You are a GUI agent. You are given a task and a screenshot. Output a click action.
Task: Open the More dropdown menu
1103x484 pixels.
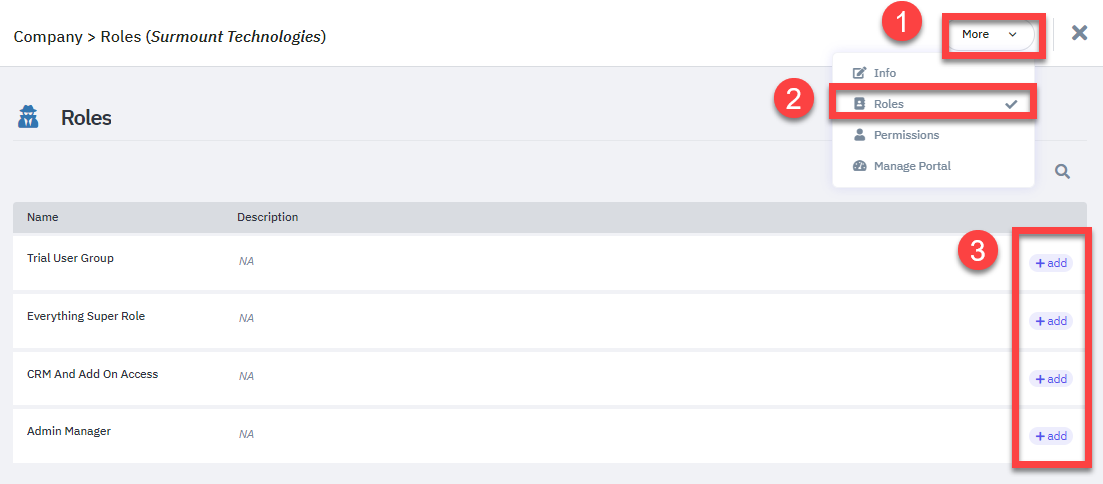point(990,34)
